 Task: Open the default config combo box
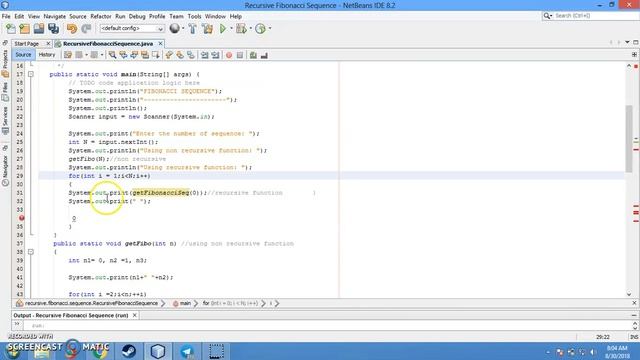point(132,29)
